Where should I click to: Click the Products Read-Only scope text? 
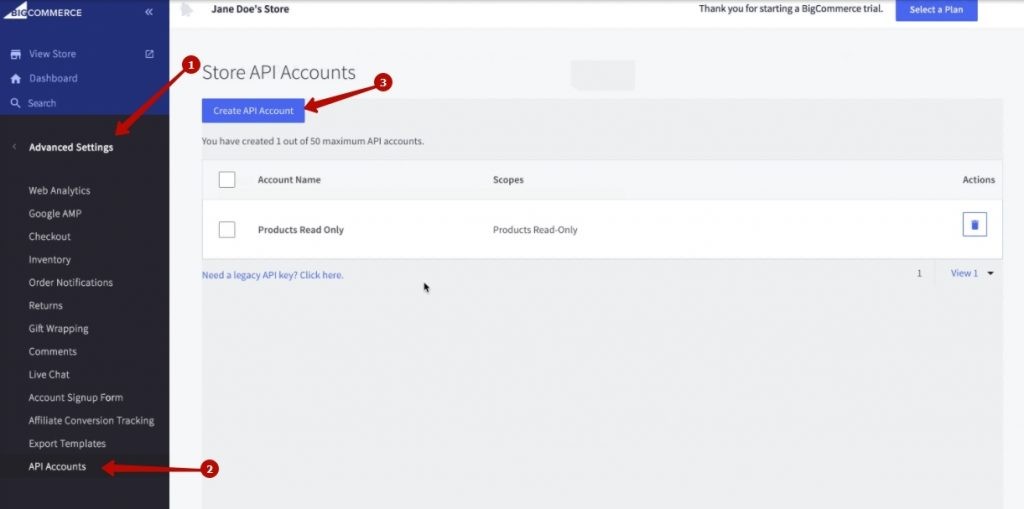pos(535,230)
